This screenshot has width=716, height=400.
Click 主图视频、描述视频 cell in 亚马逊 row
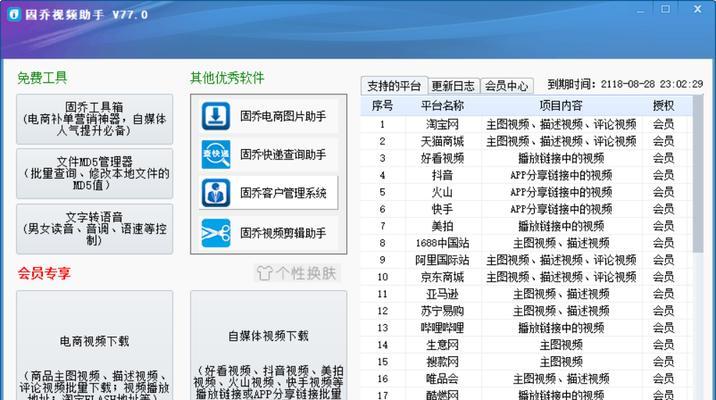pos(561,294)
